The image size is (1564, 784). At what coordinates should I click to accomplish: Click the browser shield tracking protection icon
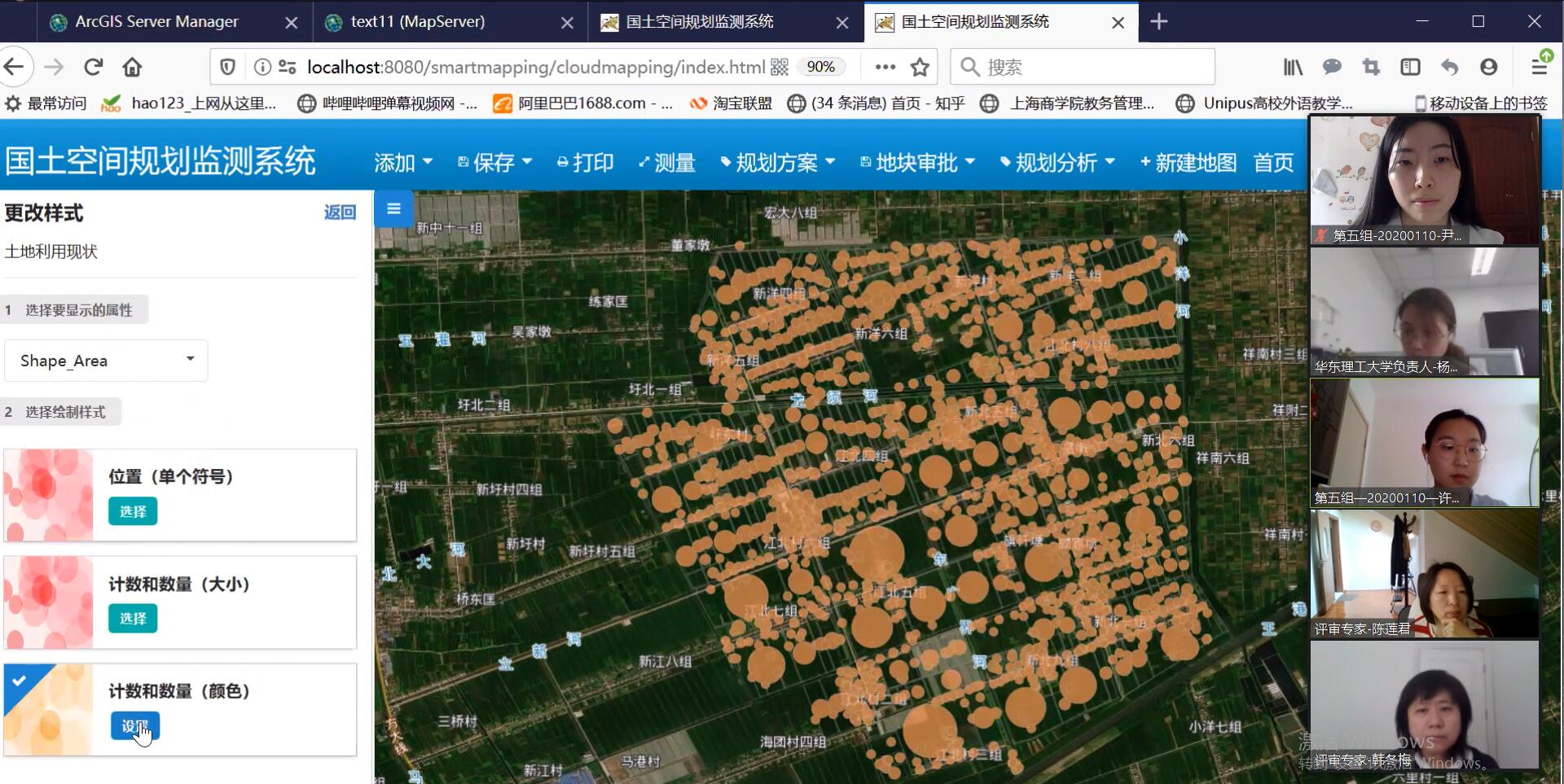[227, 67]
